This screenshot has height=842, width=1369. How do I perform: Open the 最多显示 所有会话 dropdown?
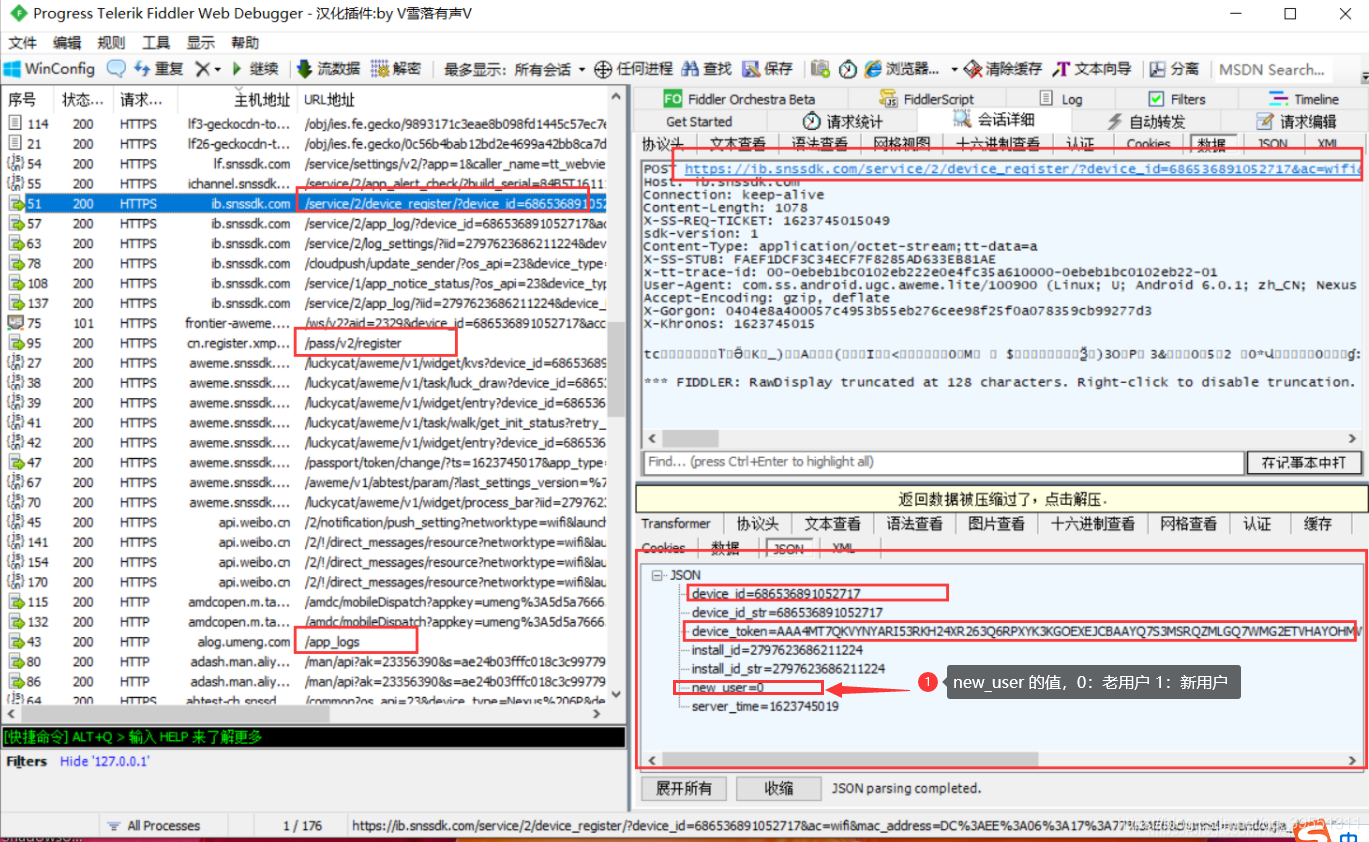click(x=515, y=69)
